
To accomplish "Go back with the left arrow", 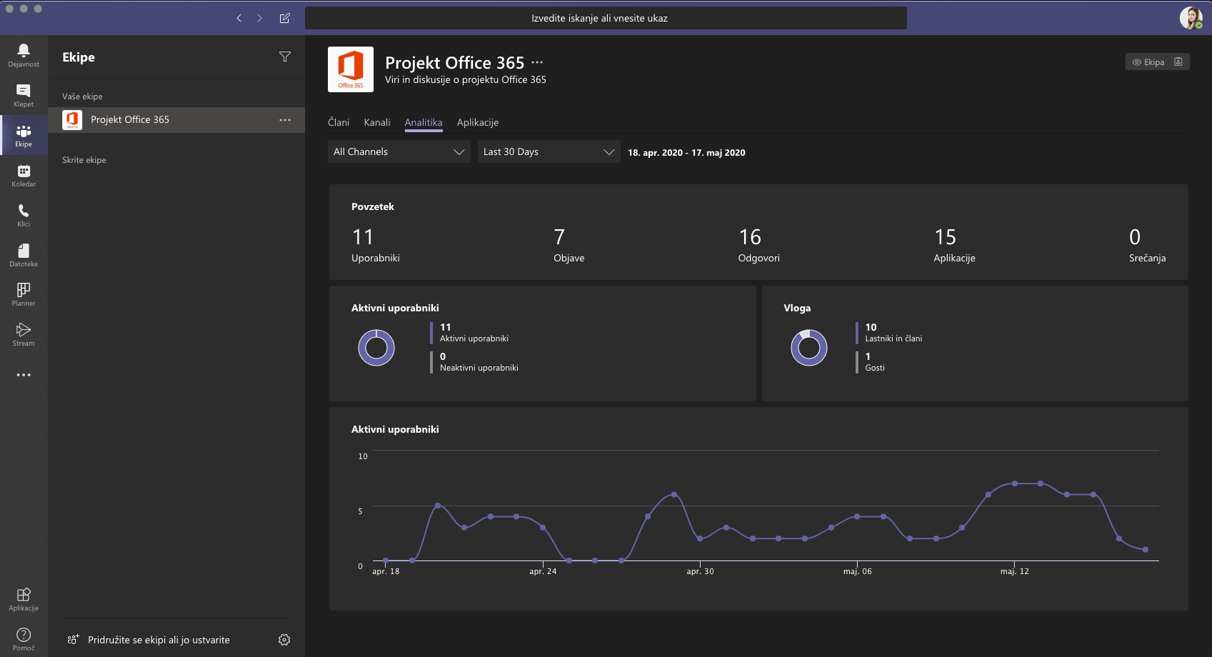I will click(x=239, y=18).
